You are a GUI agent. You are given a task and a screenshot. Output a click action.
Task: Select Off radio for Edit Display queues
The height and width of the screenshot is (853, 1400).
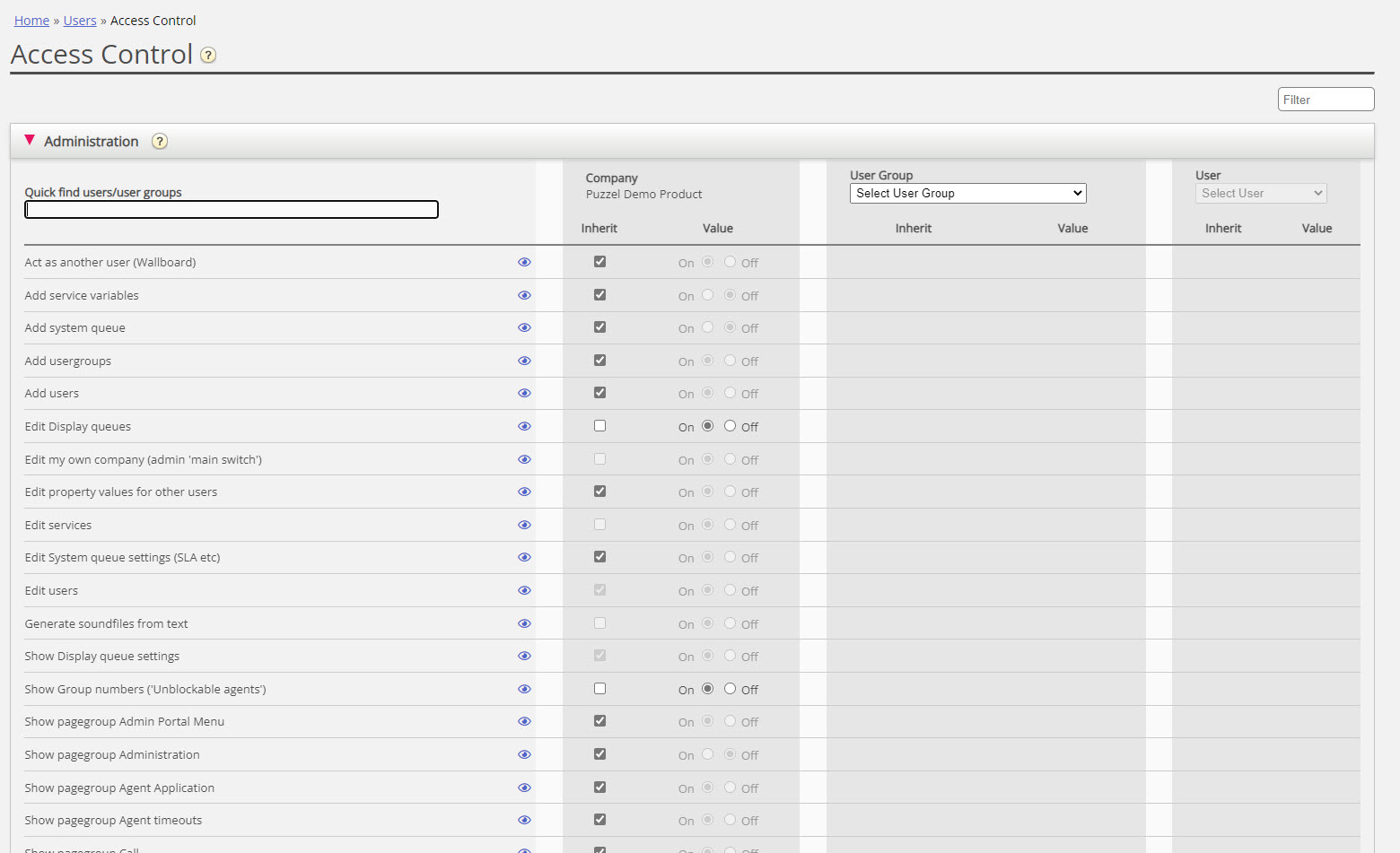[x=730, y=426]
